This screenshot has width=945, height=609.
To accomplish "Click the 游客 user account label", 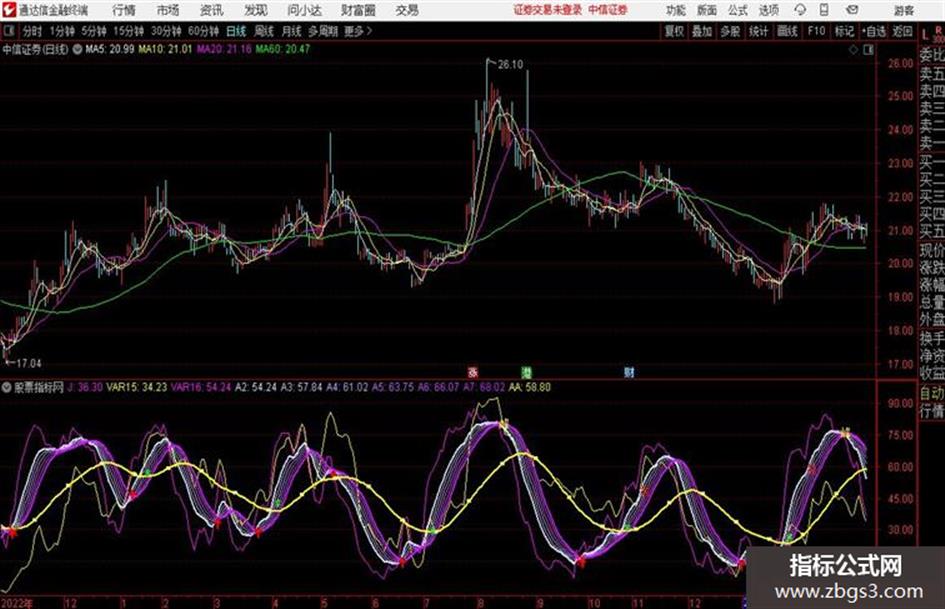I will click(x=903, y=10).
